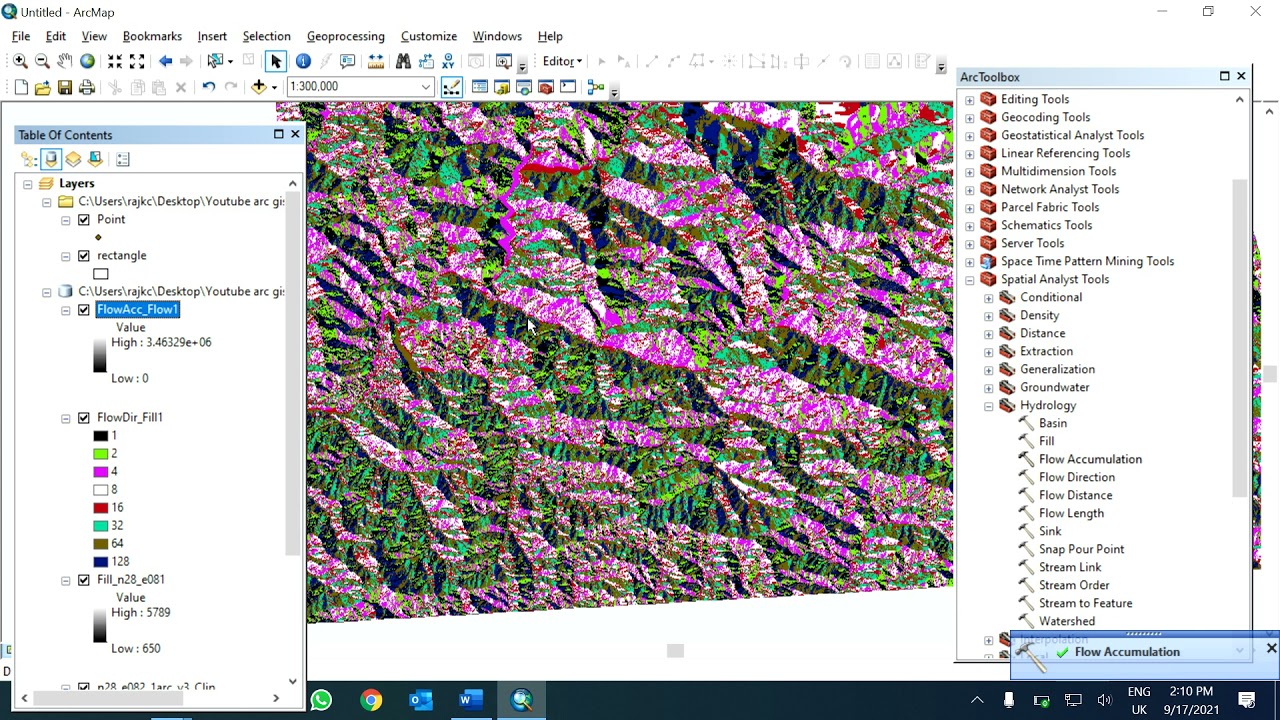1280x720 pixels.
Task: Open the Geoprocessing menu
Action: 345,36
